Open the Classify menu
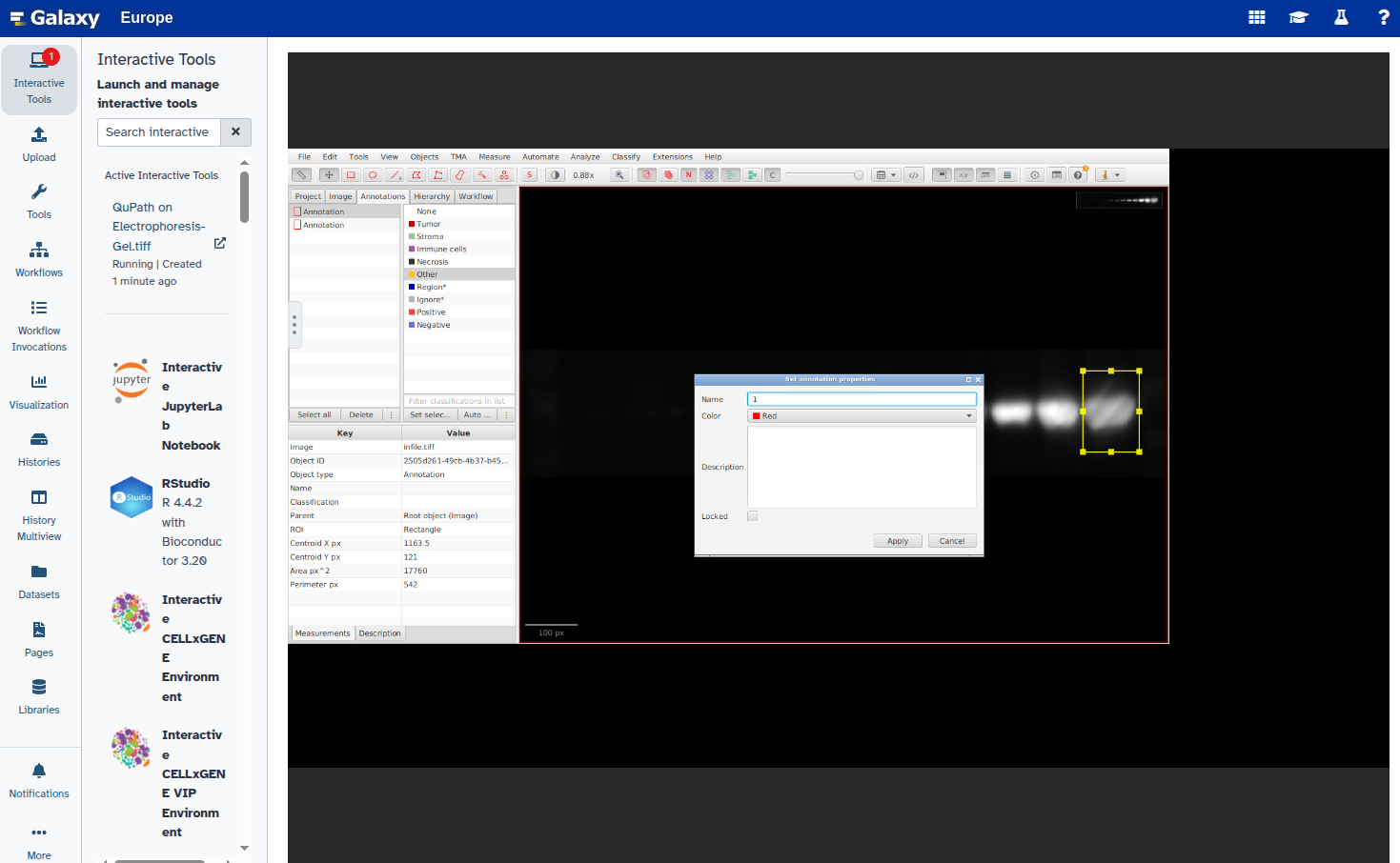Screen dimensions: 1400x863 626,157
